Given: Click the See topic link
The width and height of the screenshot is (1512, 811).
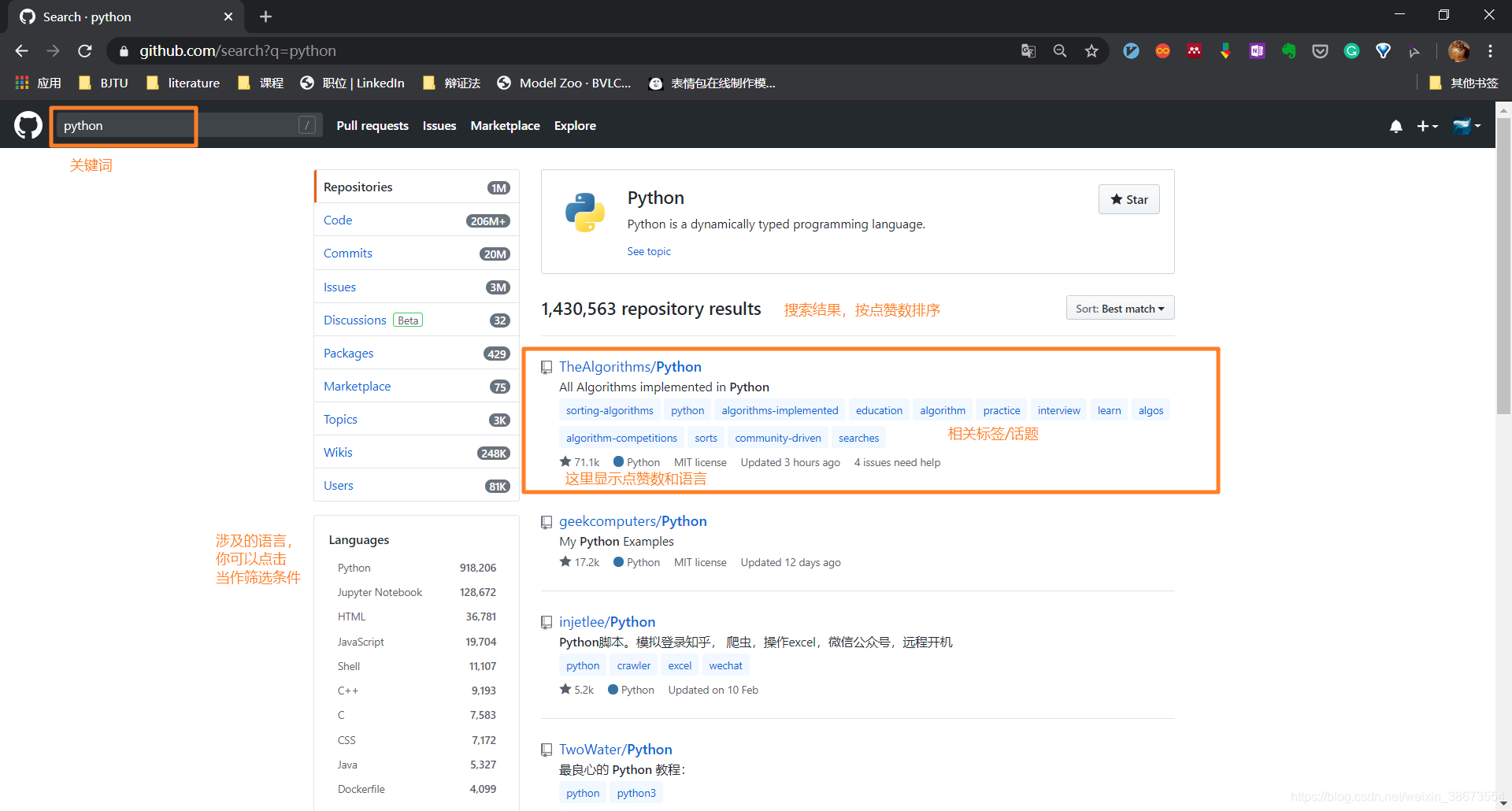Looking at the screenshot, I should click(x=649, y=251).
